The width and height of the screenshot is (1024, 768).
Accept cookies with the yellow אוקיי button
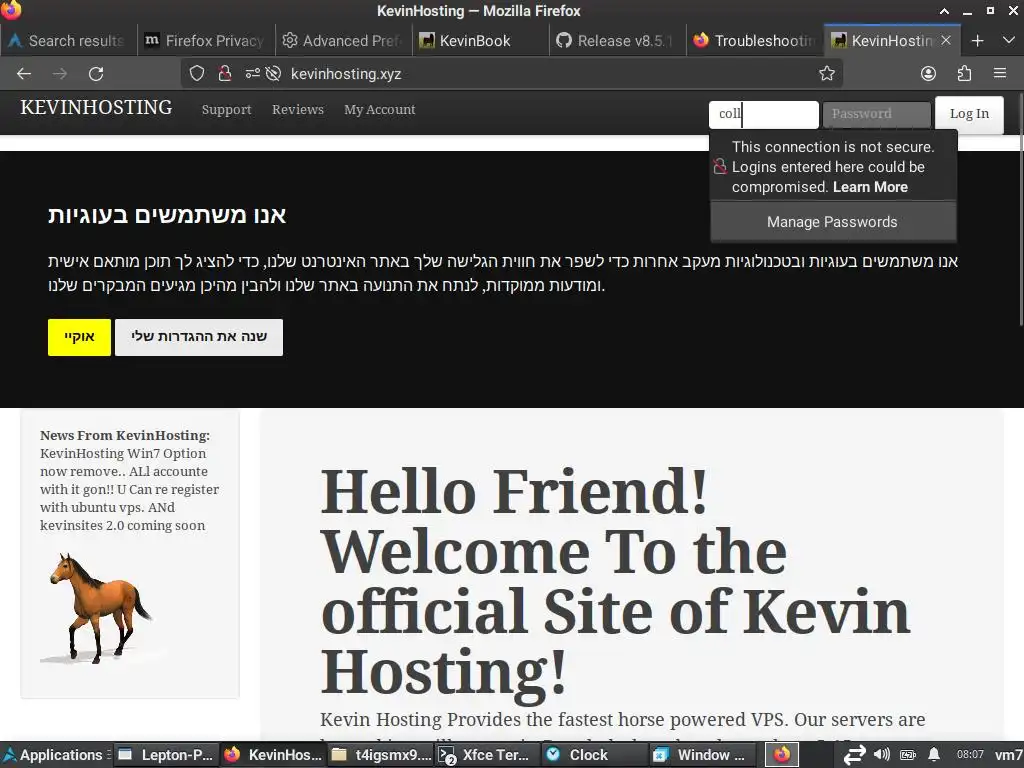tap(79, 337)
